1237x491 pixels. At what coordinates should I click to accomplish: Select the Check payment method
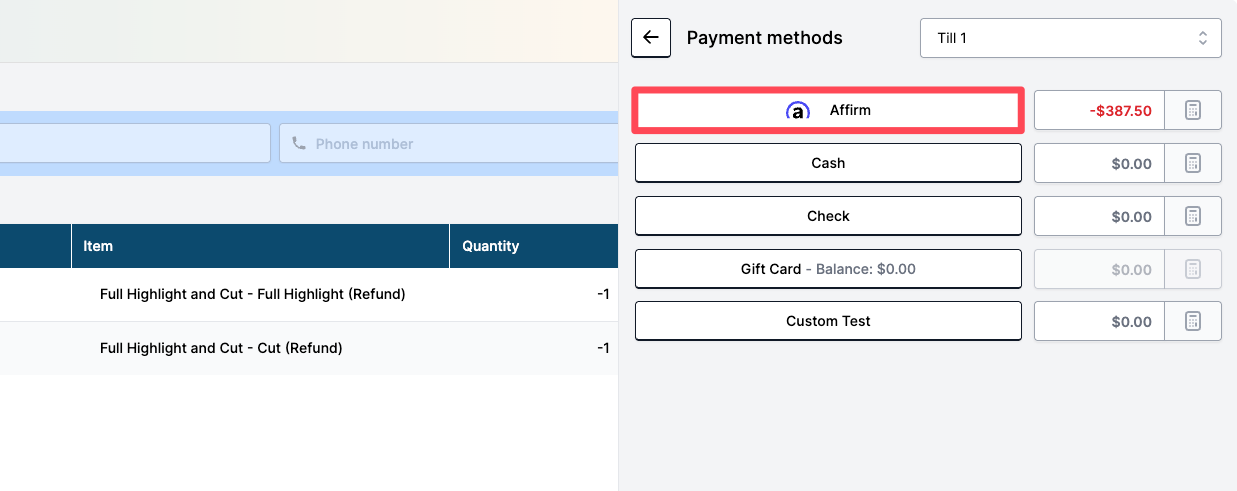pyautogui.click(x=828, y=216)
